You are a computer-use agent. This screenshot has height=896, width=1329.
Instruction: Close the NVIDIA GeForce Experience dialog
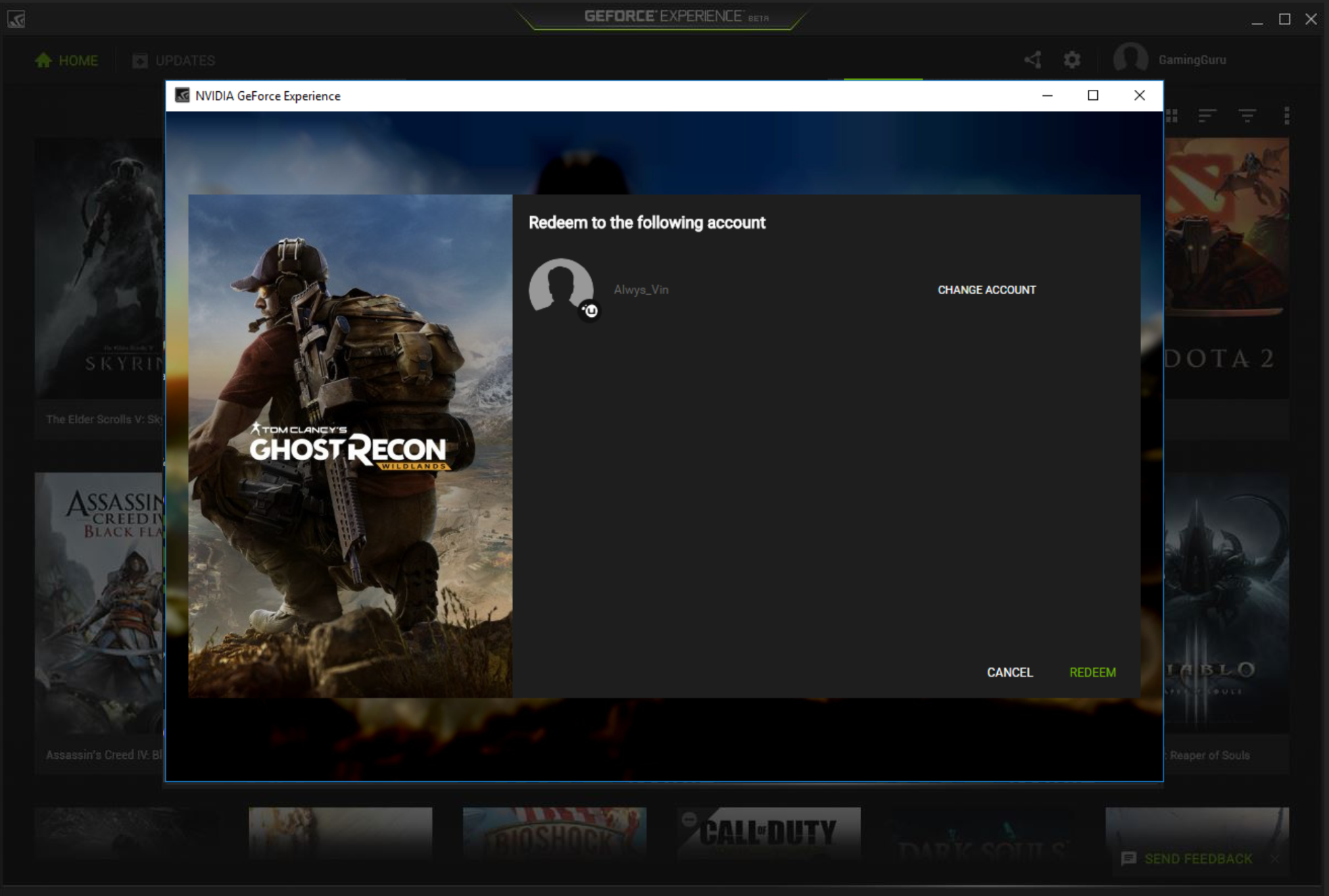(1139, 95)
